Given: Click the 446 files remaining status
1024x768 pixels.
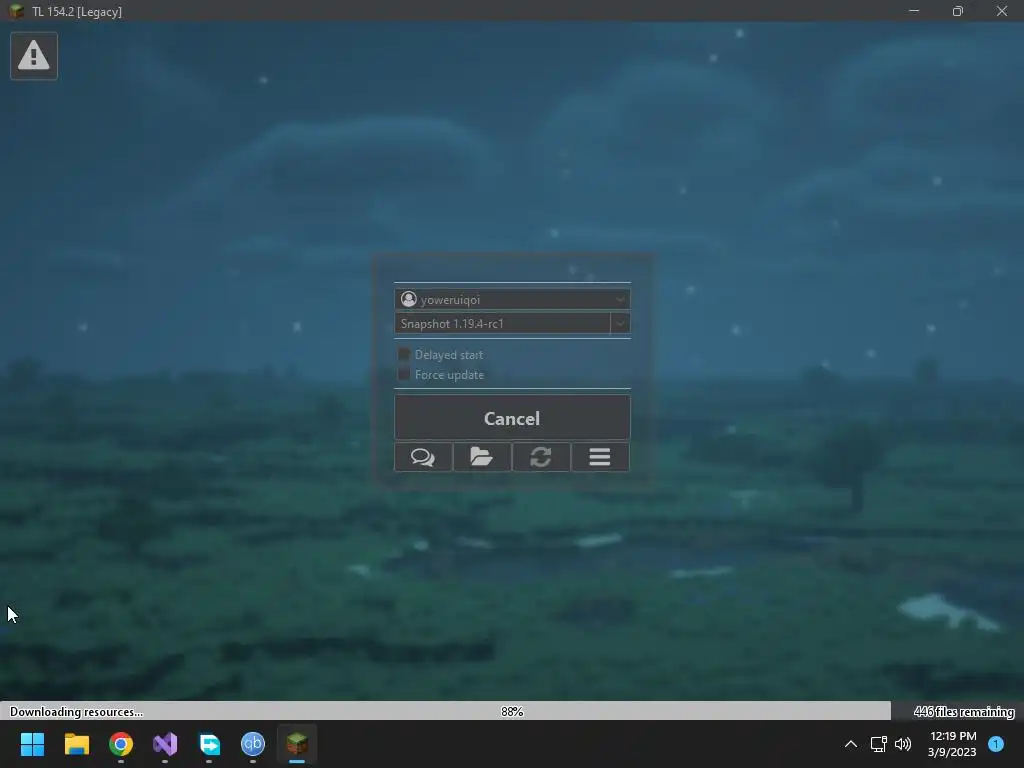Looking at the screenshot, I should click(964, 711).
